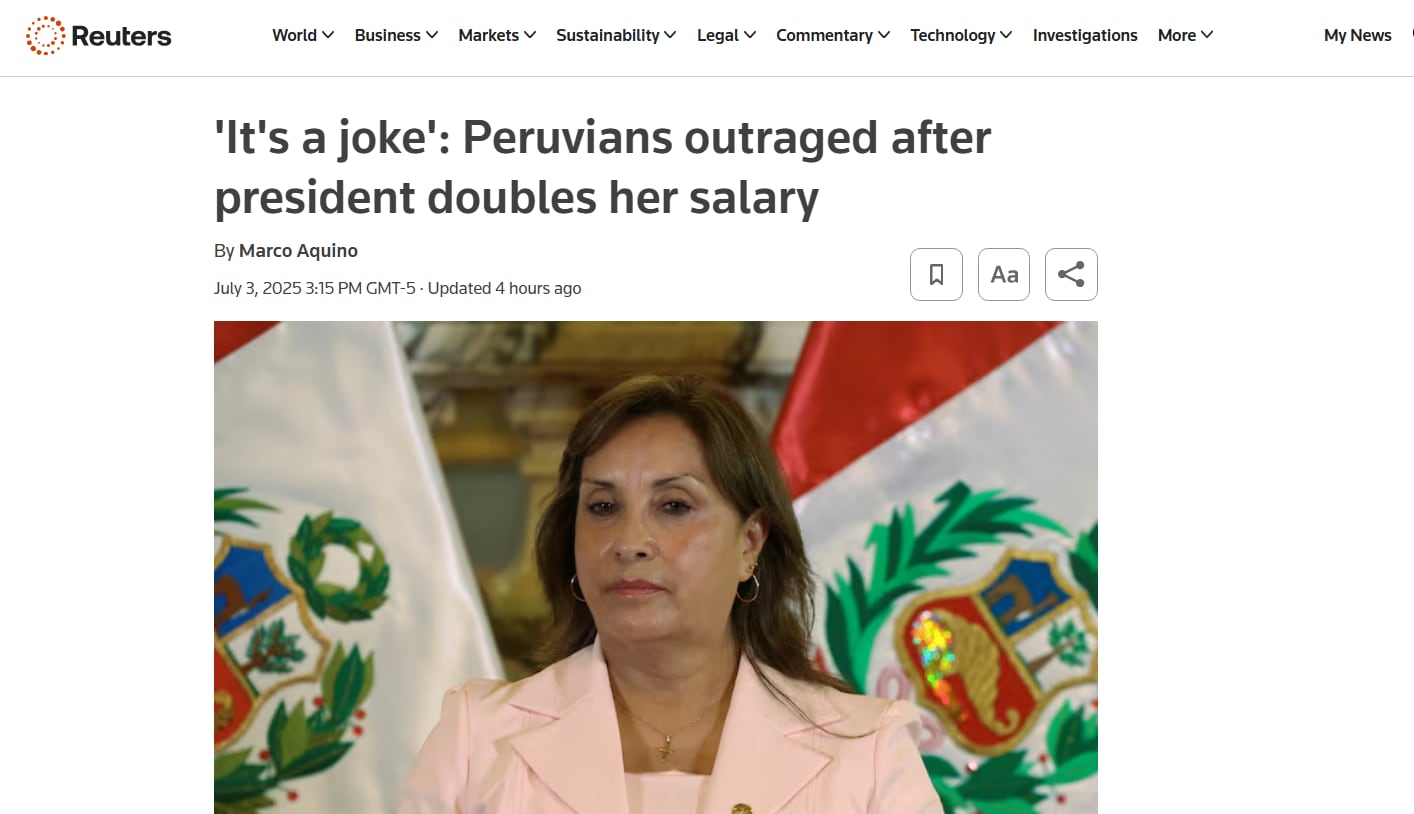This screenshot has height=814, width=1414.
Task: Bookmark this article with the save icon
Action: click(x=936, y=274)
